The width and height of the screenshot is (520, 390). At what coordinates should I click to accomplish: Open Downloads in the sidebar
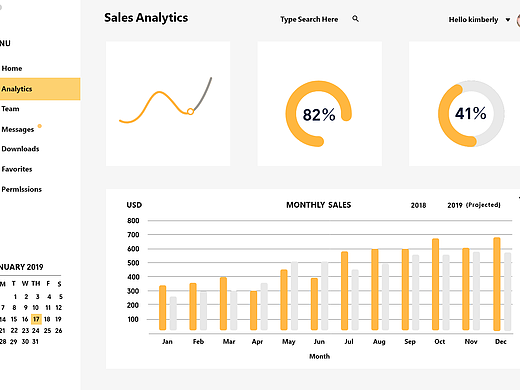20,149
